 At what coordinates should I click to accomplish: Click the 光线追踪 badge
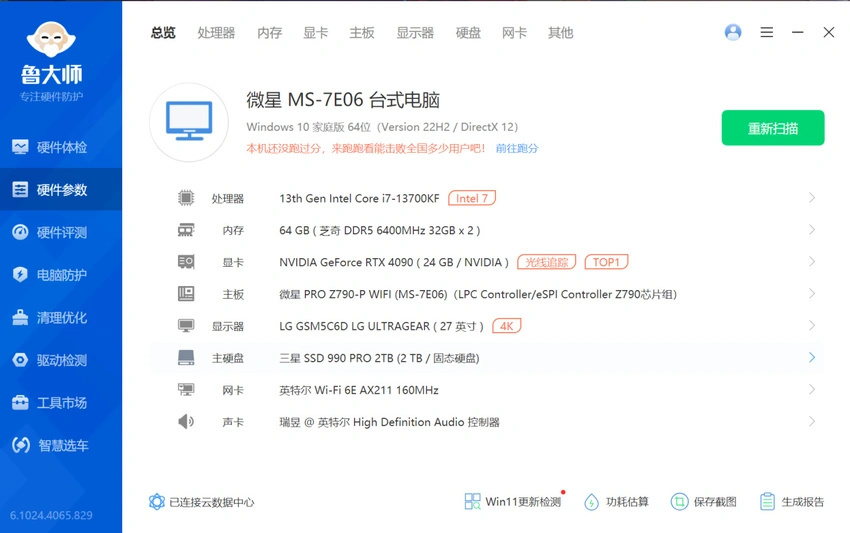tap(546, 262)
